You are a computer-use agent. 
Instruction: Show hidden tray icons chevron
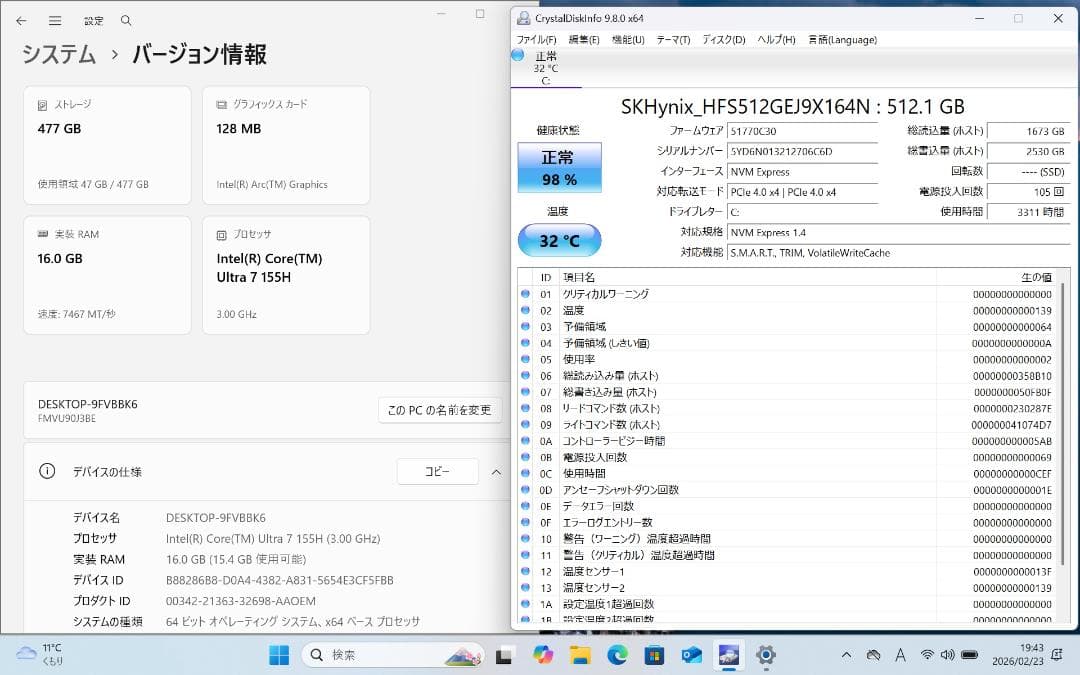click(x=847, y=655)
